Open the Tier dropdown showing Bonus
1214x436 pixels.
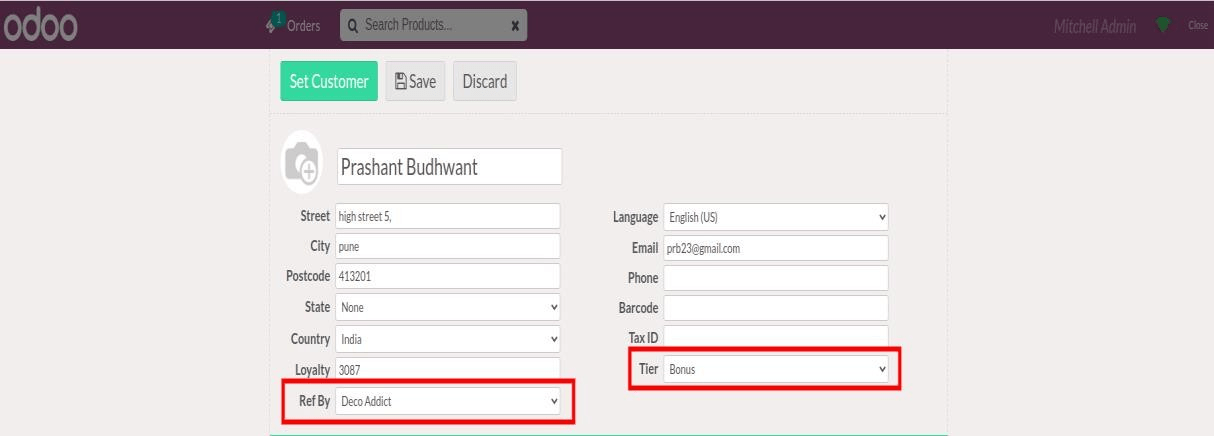776,369
